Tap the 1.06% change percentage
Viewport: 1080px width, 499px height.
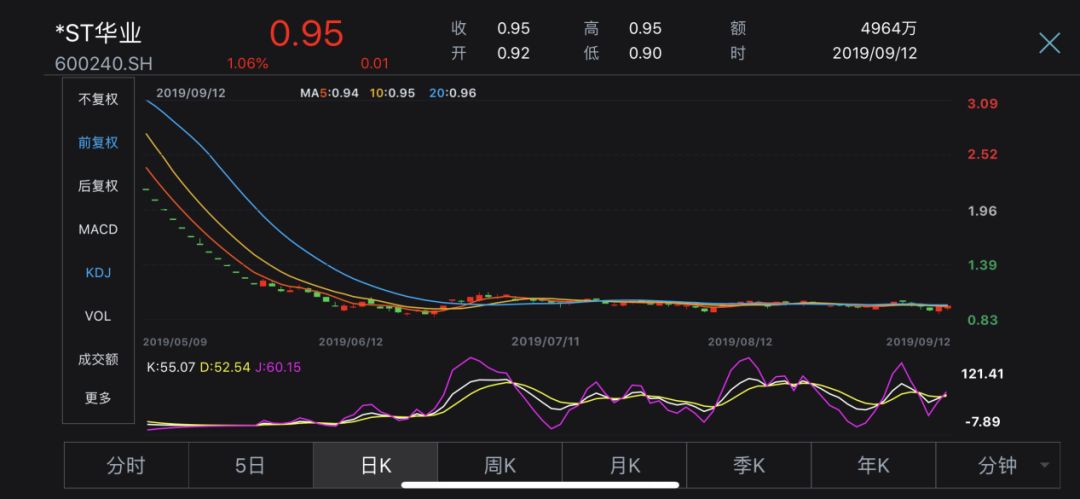(x=248, y=64)
